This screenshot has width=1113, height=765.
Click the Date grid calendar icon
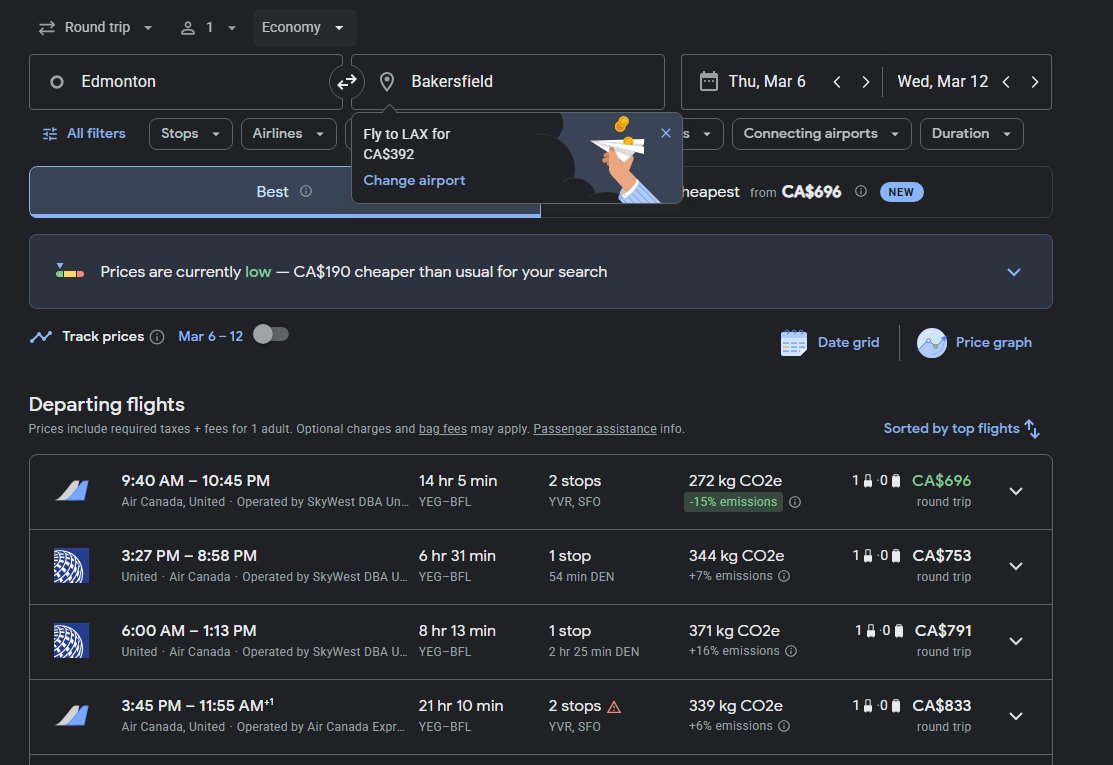(794, 343)
